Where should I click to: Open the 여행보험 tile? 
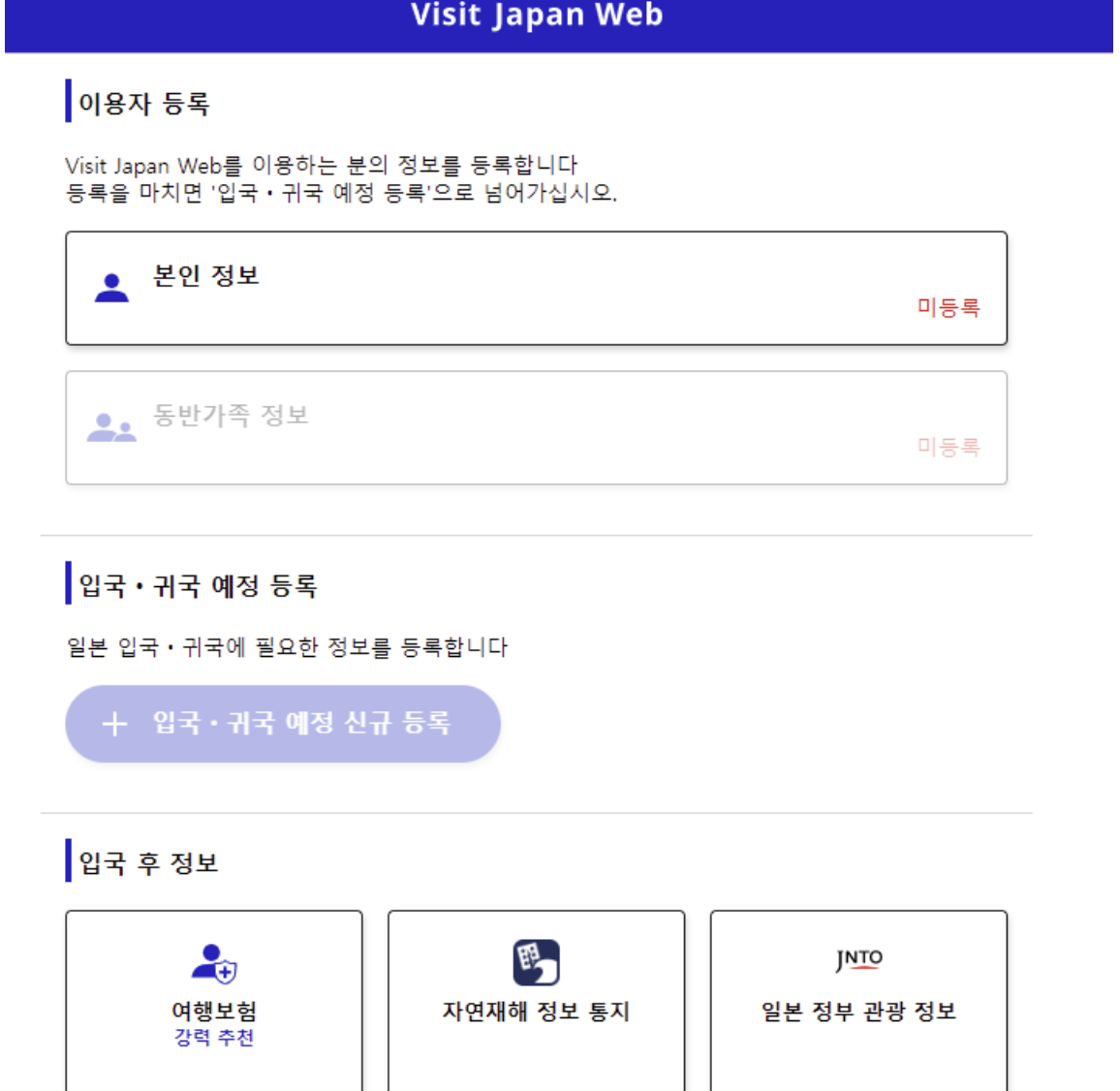click(214, 1000)
